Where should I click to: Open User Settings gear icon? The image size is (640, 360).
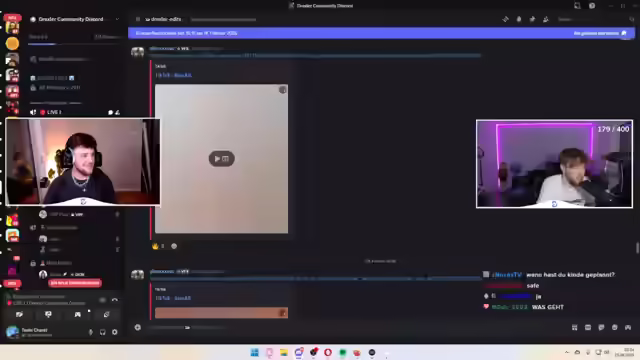(115, 332)
